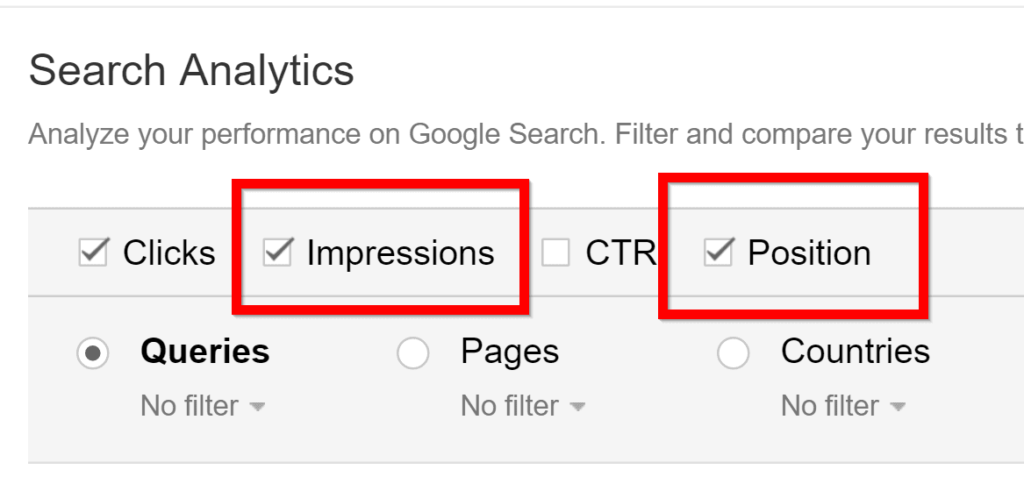Click the Countries label text
This screenshot has width=1024, height=491.
pyautogui.click(x=855, y=352)
